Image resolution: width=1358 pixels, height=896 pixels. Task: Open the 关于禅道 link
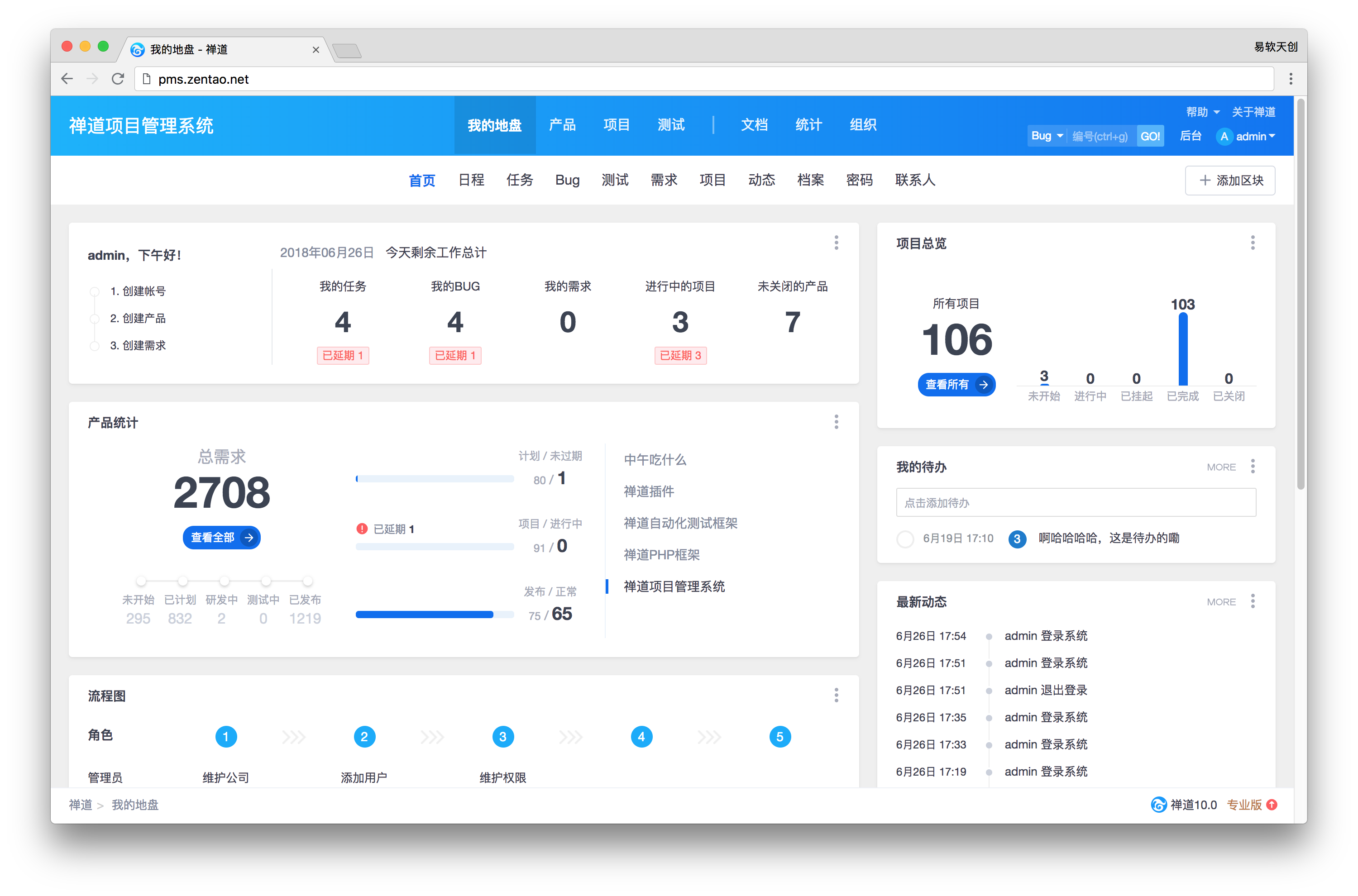tap(1253, 112)
